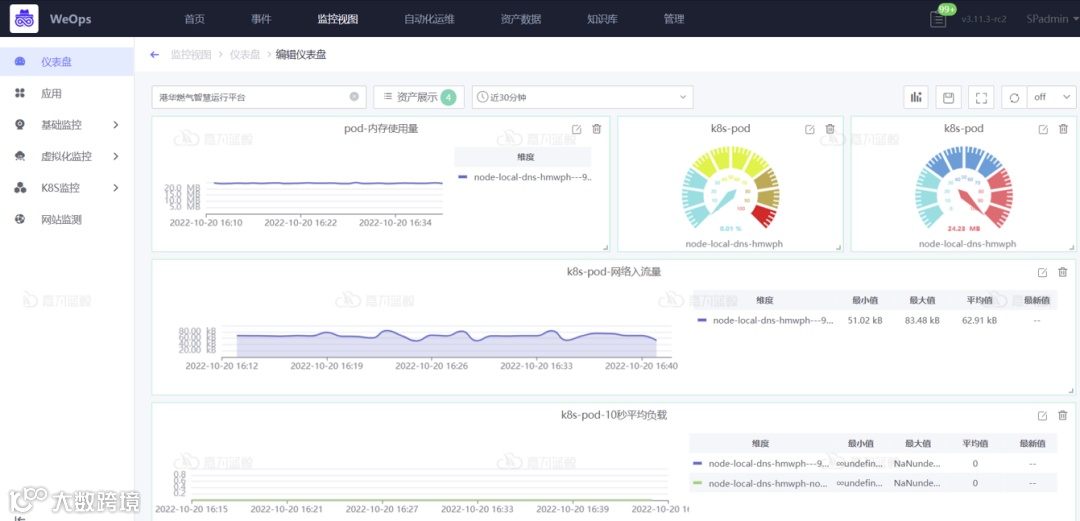Toggle the node-local-dns-hmwph series in 内存使用量 legend
The width and height of the screenshot is (1080, 521).
[524, 177]
